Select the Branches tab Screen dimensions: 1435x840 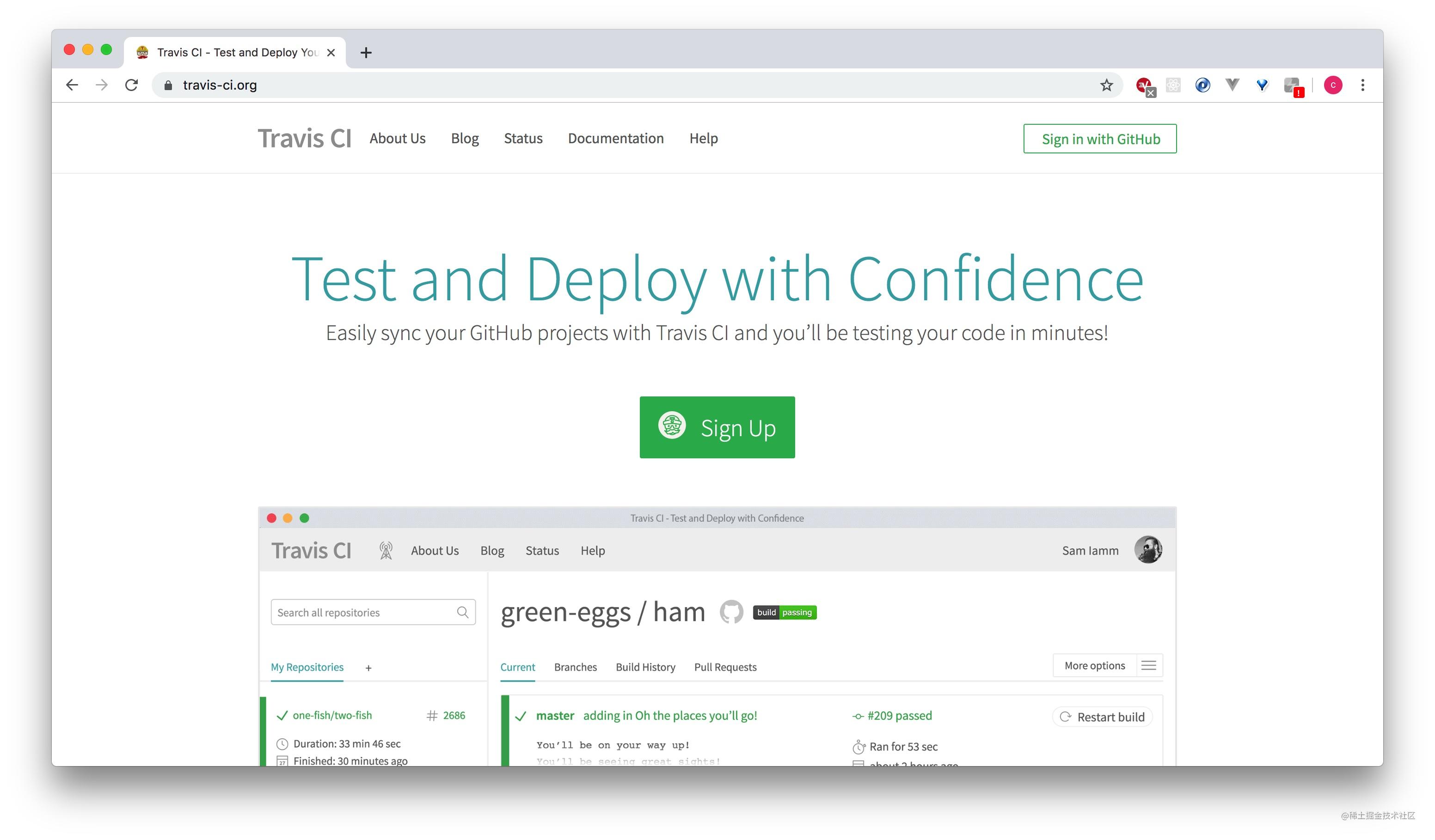pyautogui.click(x=575, y=667)
